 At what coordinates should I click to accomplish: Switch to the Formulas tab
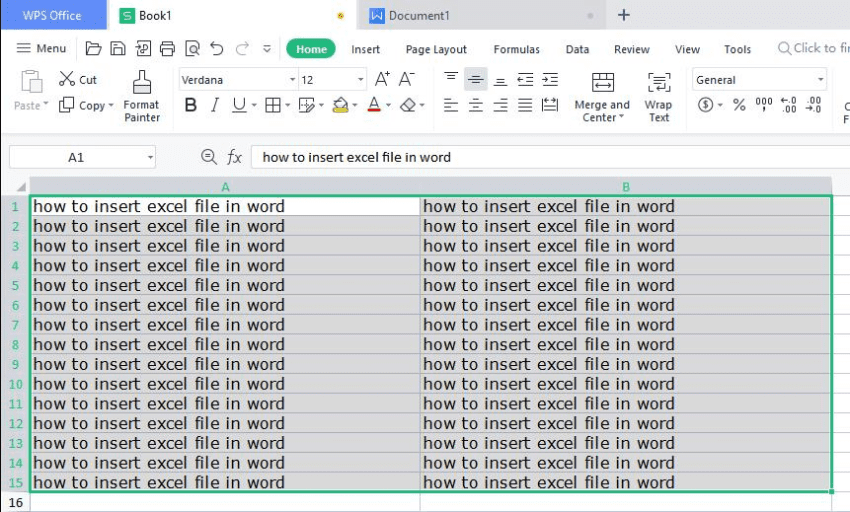click(516, 49)
